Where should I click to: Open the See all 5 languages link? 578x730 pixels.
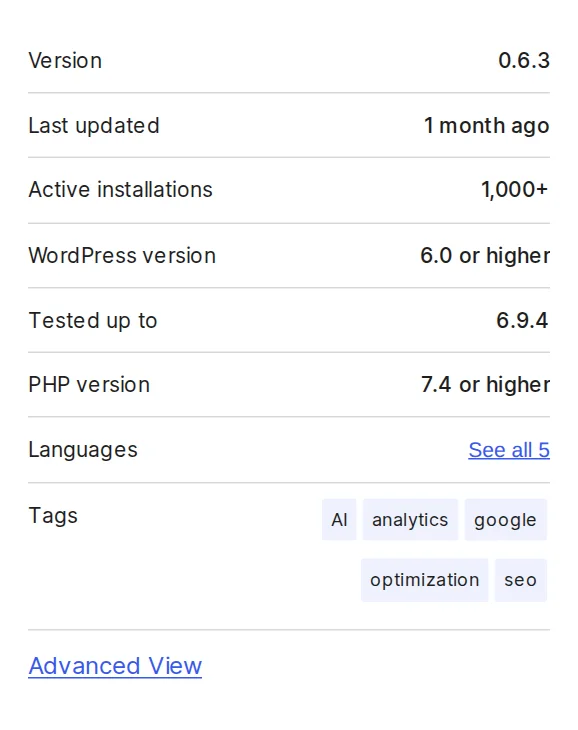[509, 450]
